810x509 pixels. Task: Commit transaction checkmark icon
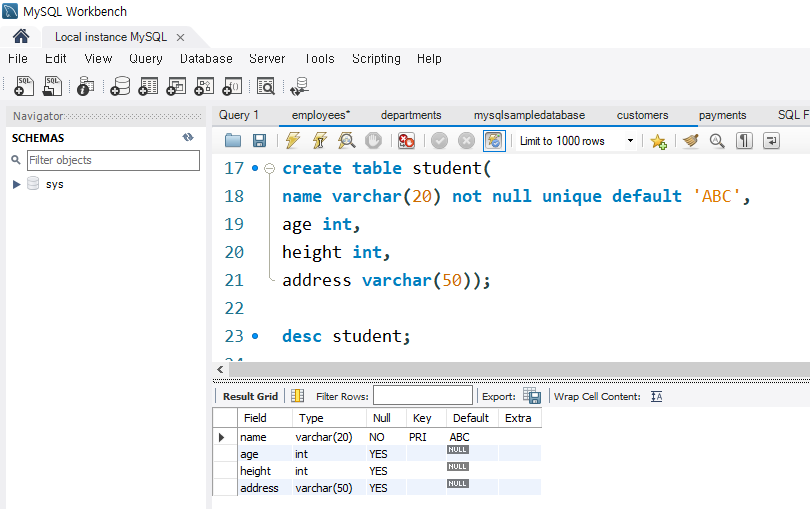tap(440, 141)
